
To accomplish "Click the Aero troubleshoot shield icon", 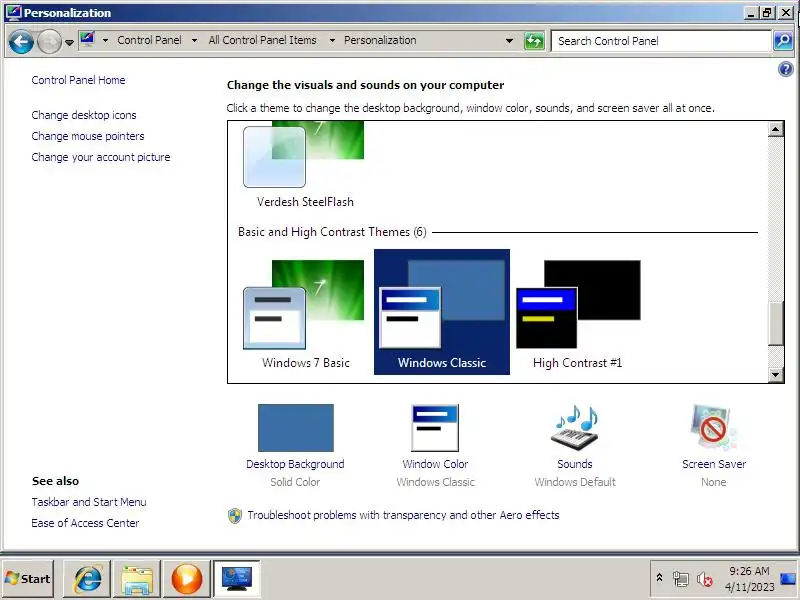I will [x=235, y=516].
